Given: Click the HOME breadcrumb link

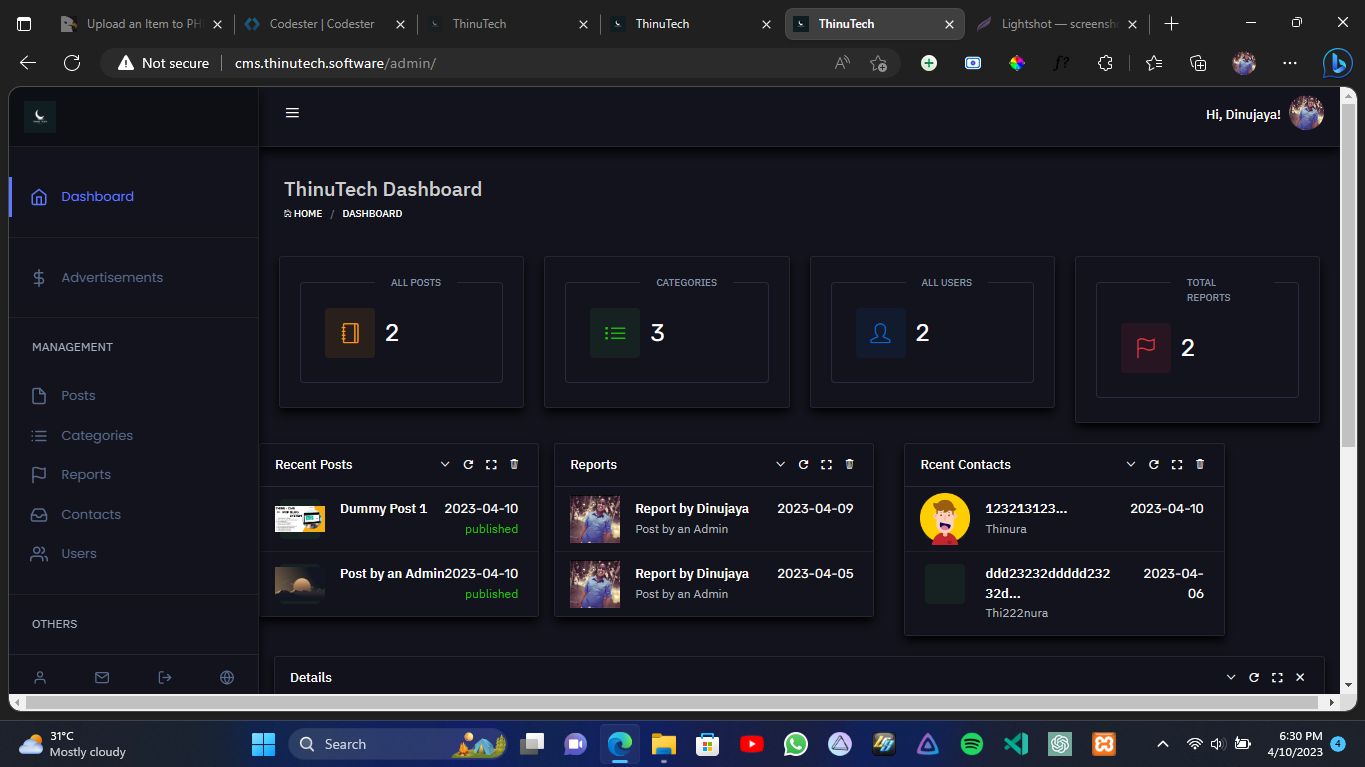Looking at the screenshot, I should 303,214.
